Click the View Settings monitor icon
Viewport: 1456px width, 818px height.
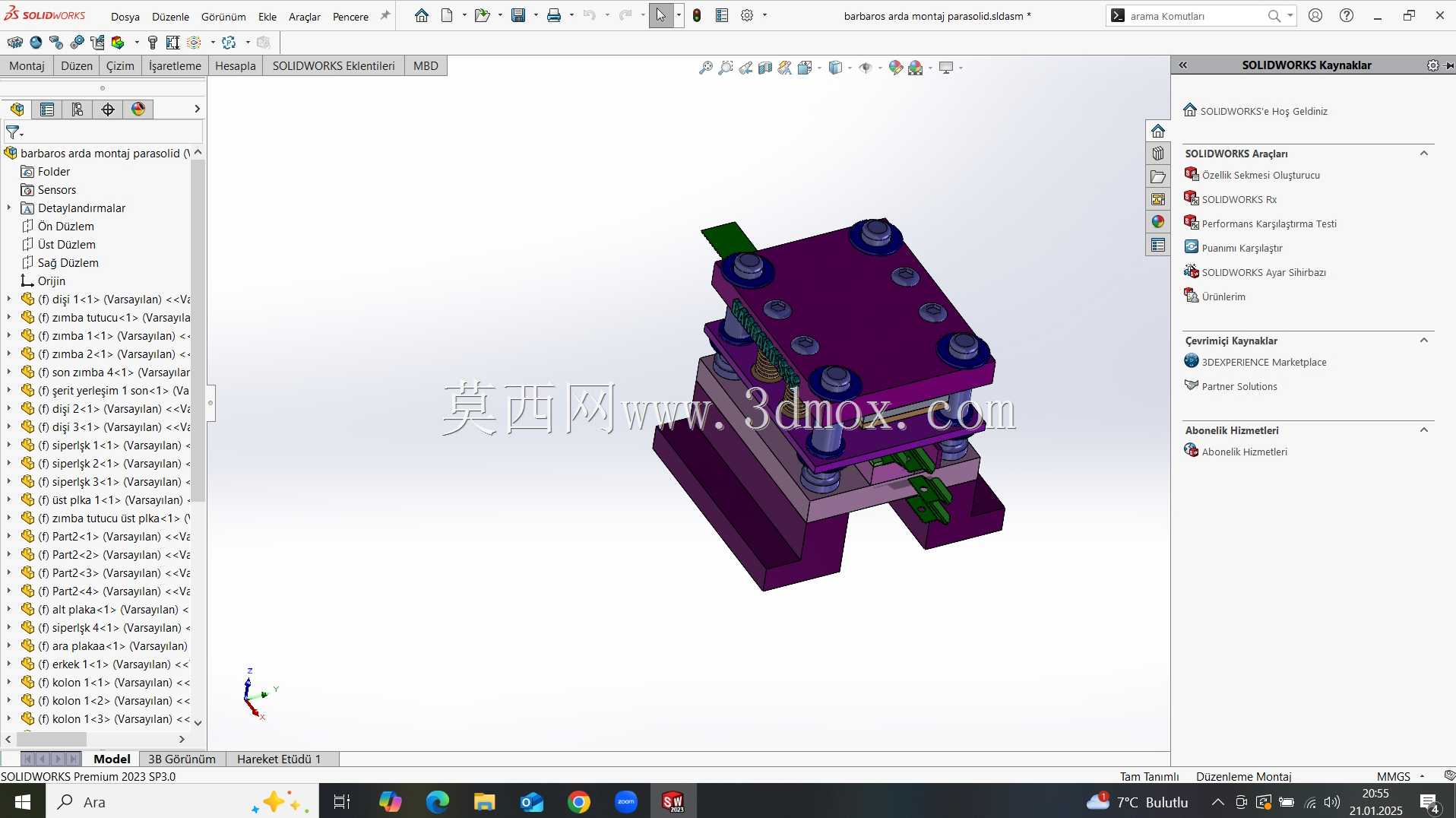(946, 68)
